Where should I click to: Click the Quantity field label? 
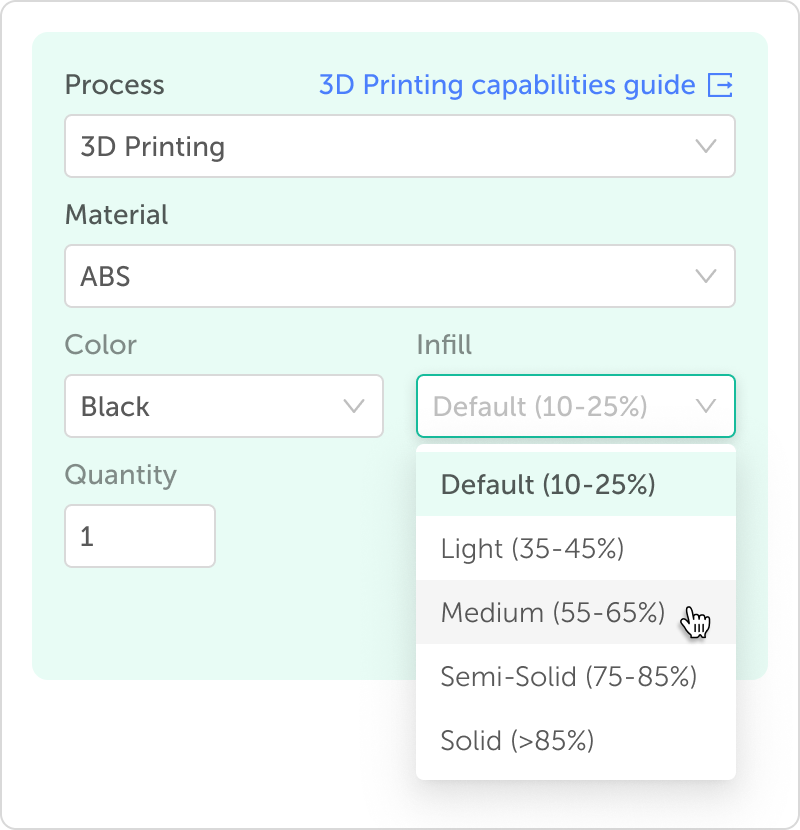[x=120, y=474]
